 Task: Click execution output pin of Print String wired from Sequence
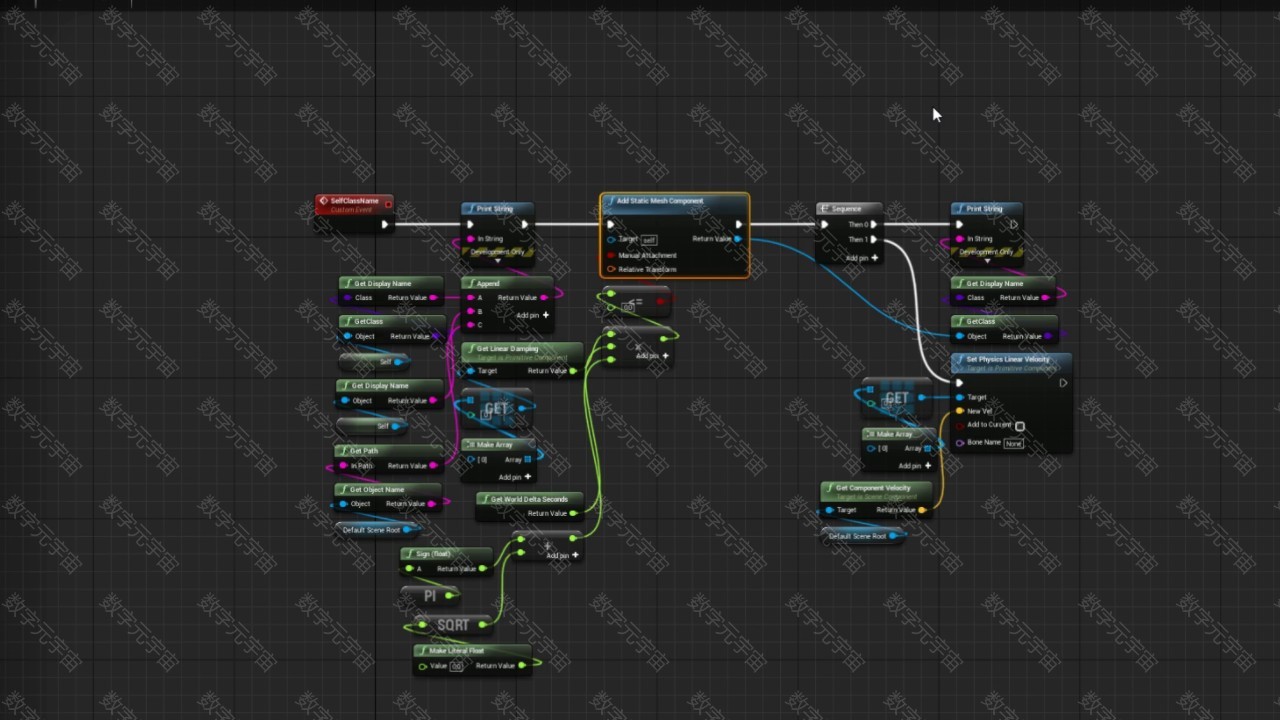pos(1013,224)
